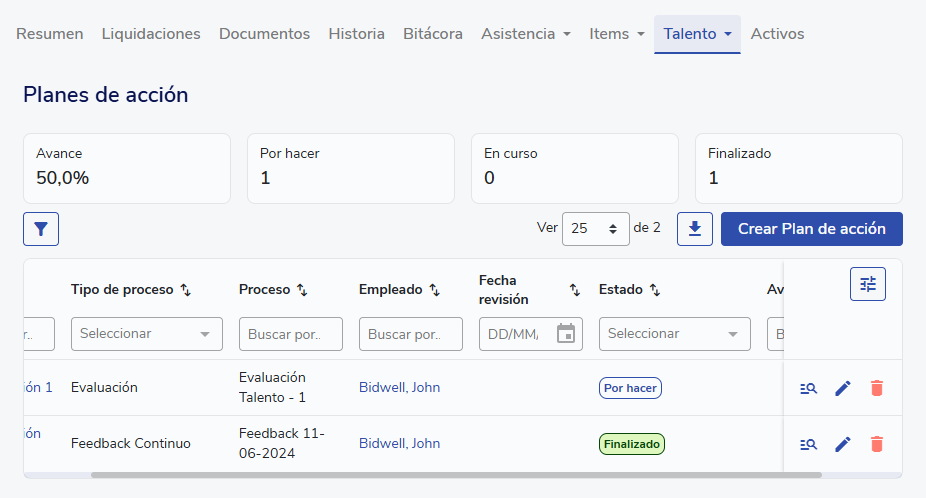The image size is (926, 498).
Task: Switch to the Documentos tab
Action: coord(264,34)
